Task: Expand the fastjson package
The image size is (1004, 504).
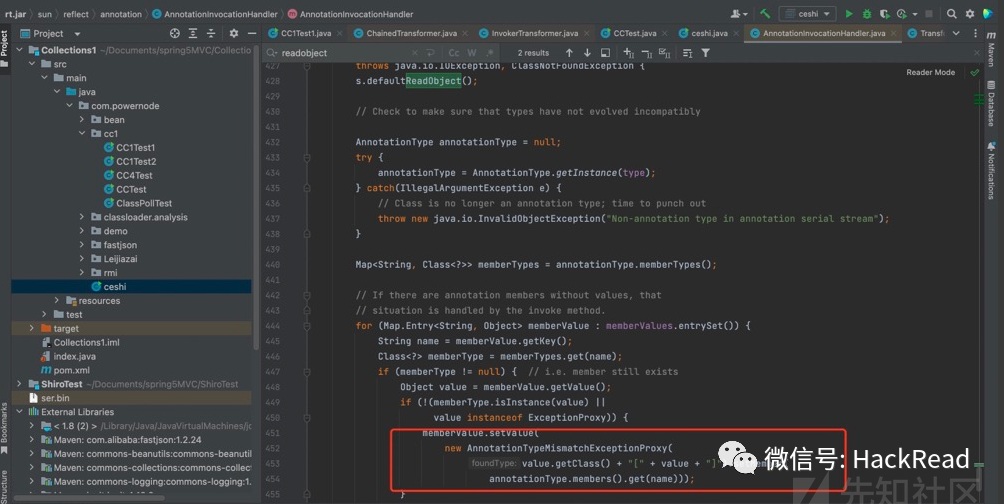Action: click(x=82, y=245)
